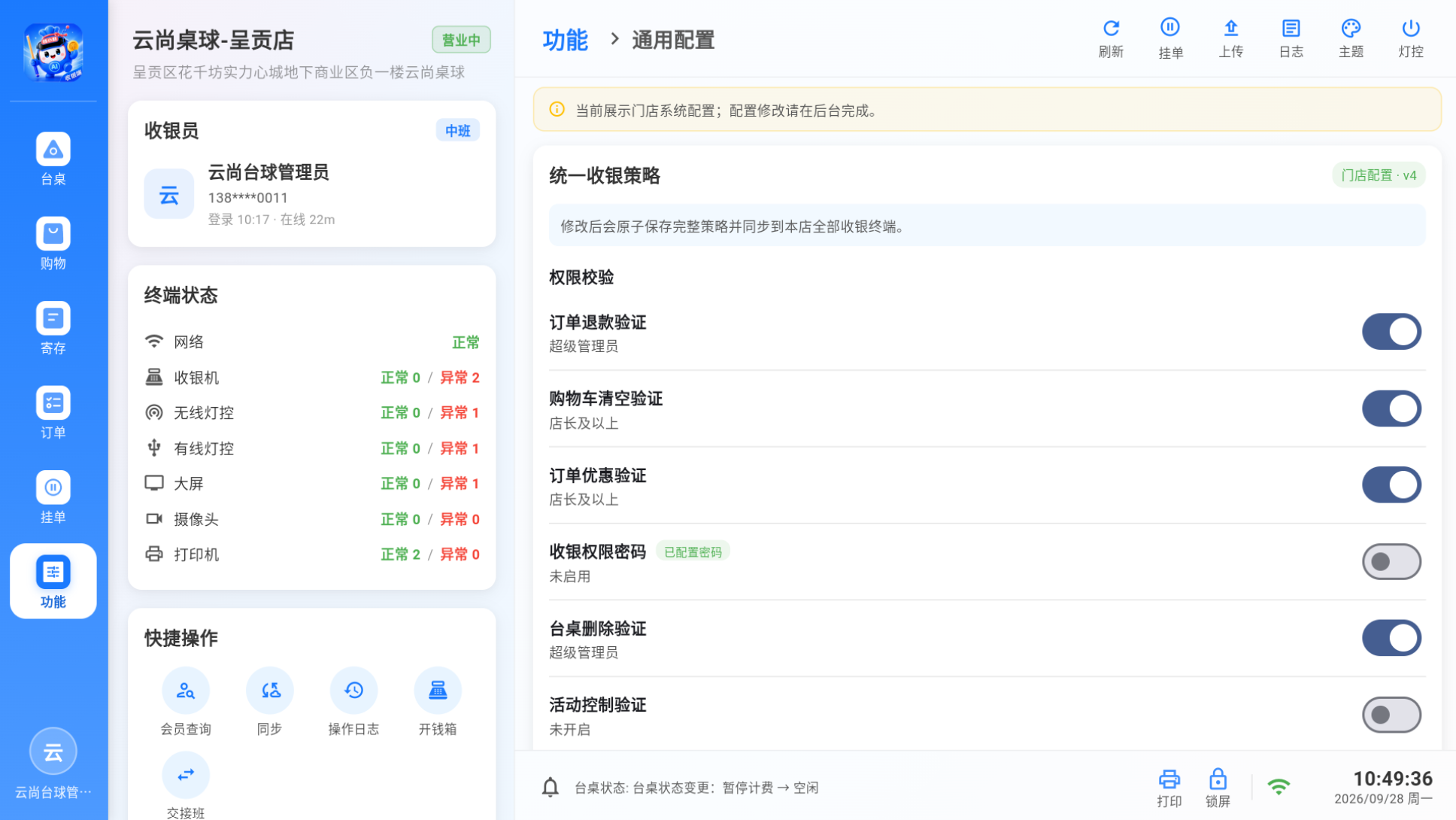Click the 通用配置 breadcrumb text
This screenshot has width=1456, height=820.
click(x=673, y=40)
